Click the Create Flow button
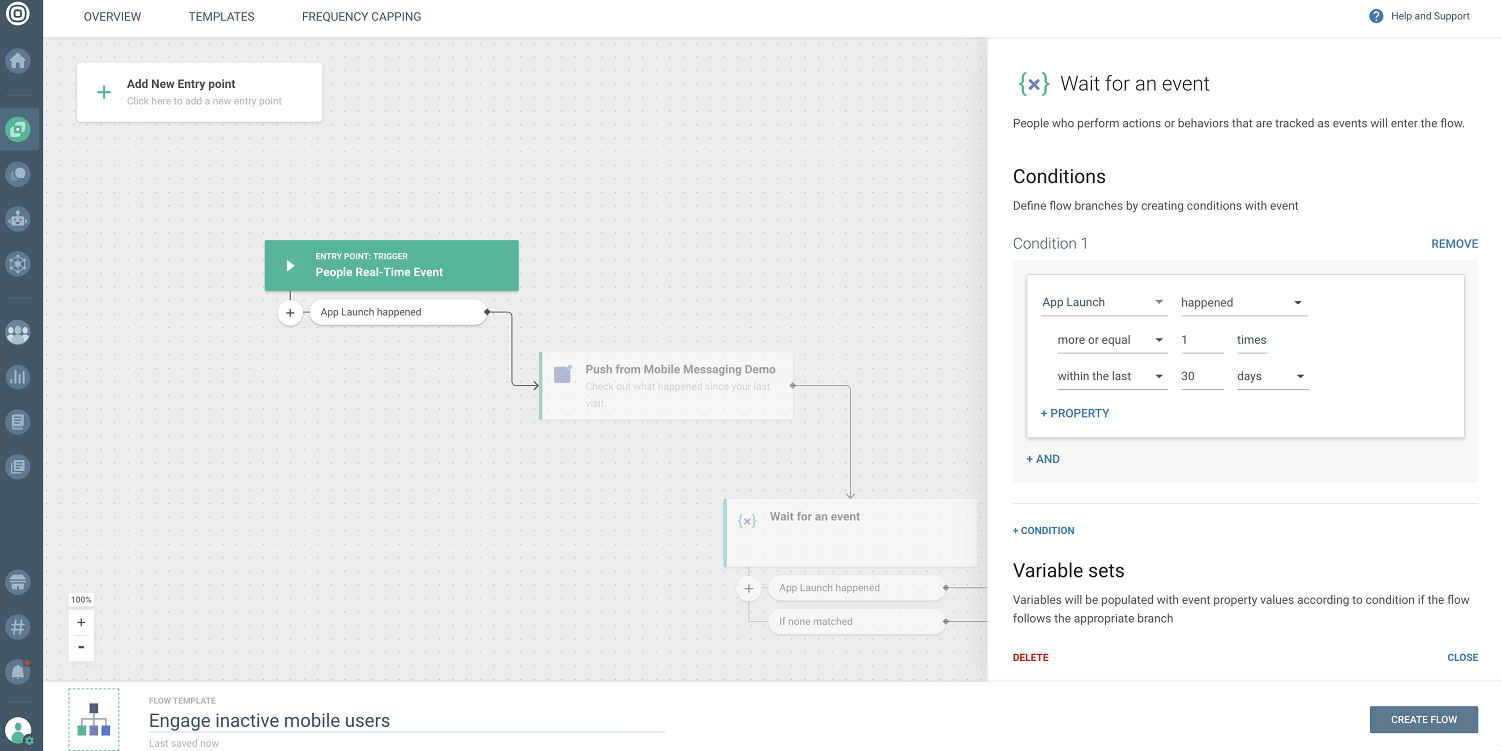 pyautogui.click(x=1423, y=719)
